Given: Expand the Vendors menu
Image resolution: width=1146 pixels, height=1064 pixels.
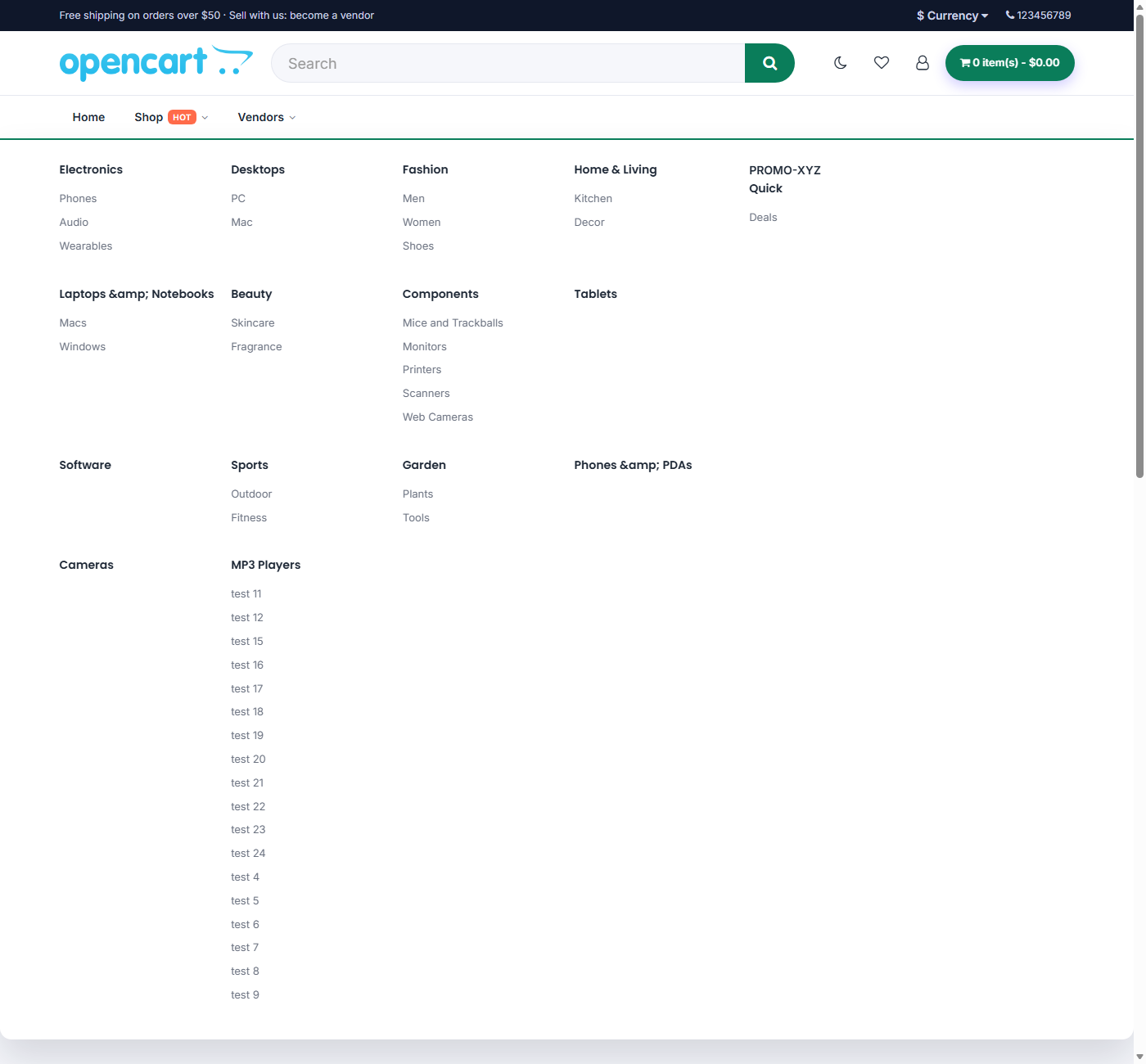Looking at the screenshot, I should (267, 117).
